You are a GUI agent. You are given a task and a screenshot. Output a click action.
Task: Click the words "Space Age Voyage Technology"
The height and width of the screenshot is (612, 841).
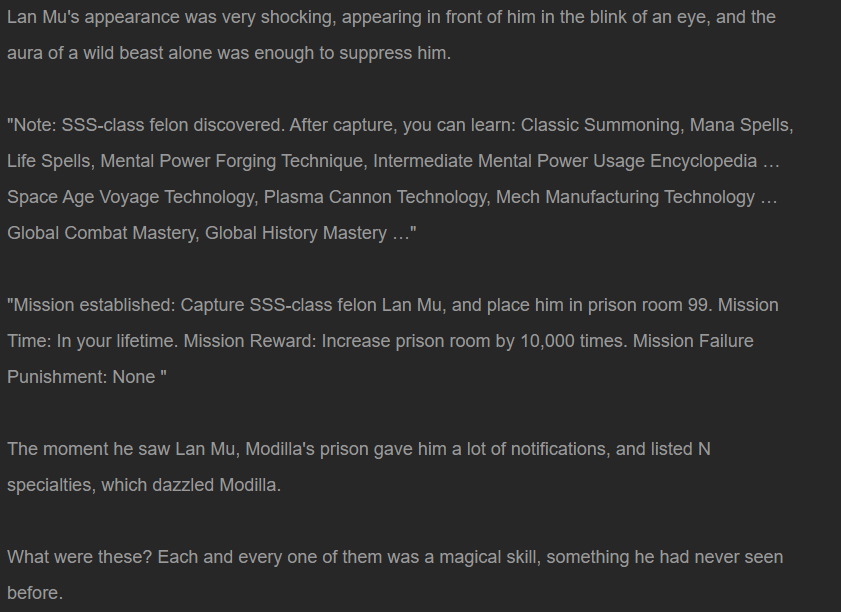point(130,197)
